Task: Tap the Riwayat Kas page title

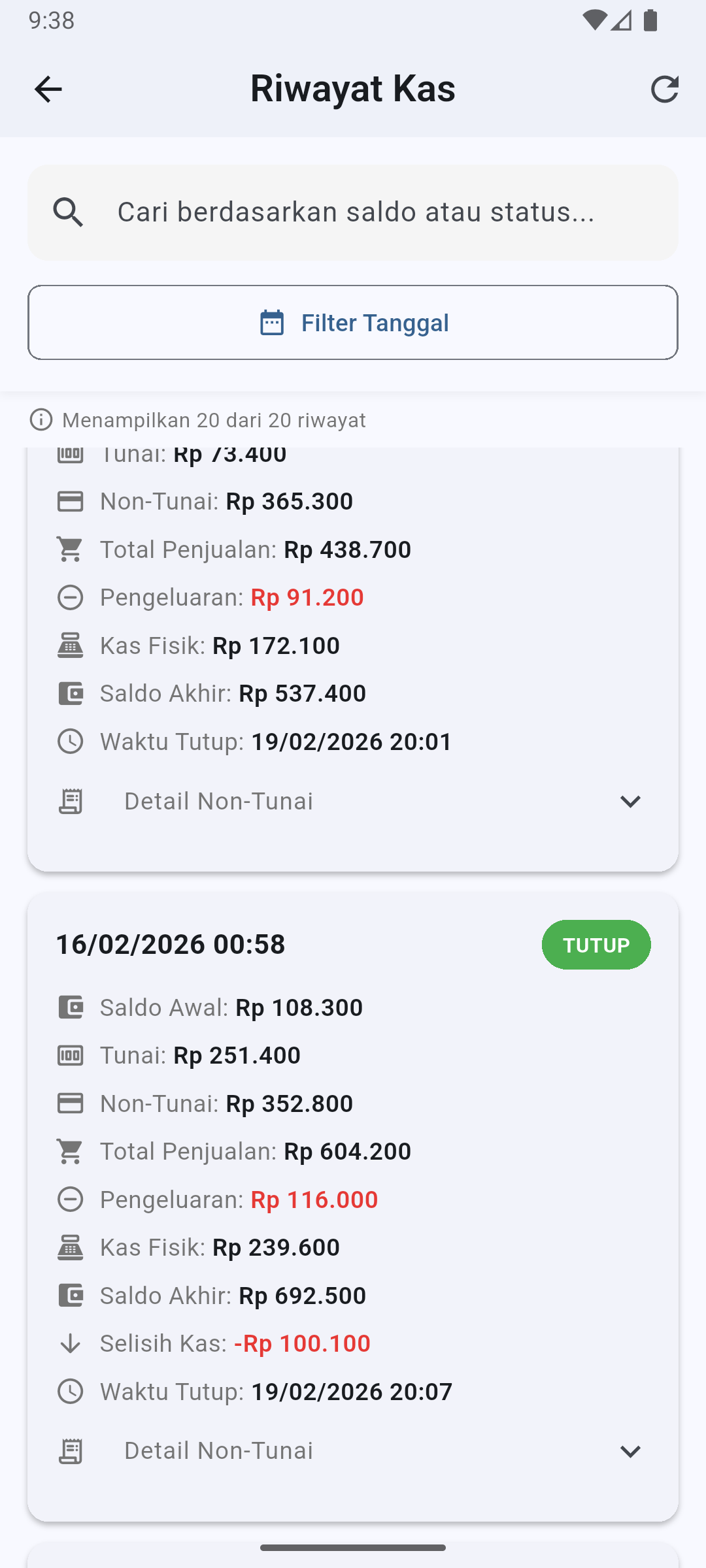Action: pos(353,89)
